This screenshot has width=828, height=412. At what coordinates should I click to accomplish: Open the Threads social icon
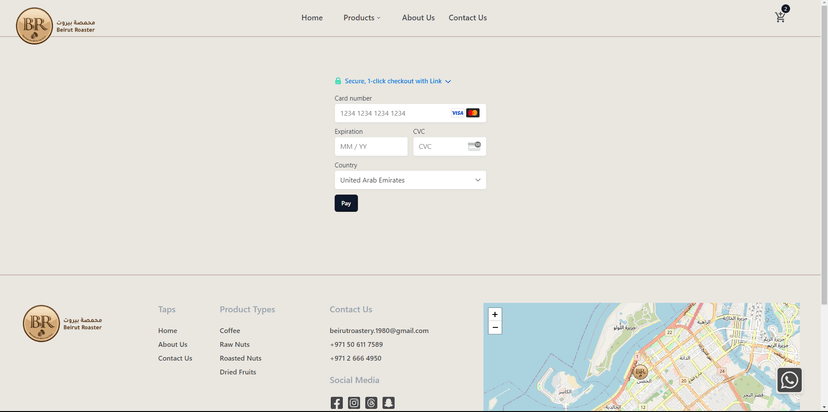pyautogui.click(x=371, y=403)
